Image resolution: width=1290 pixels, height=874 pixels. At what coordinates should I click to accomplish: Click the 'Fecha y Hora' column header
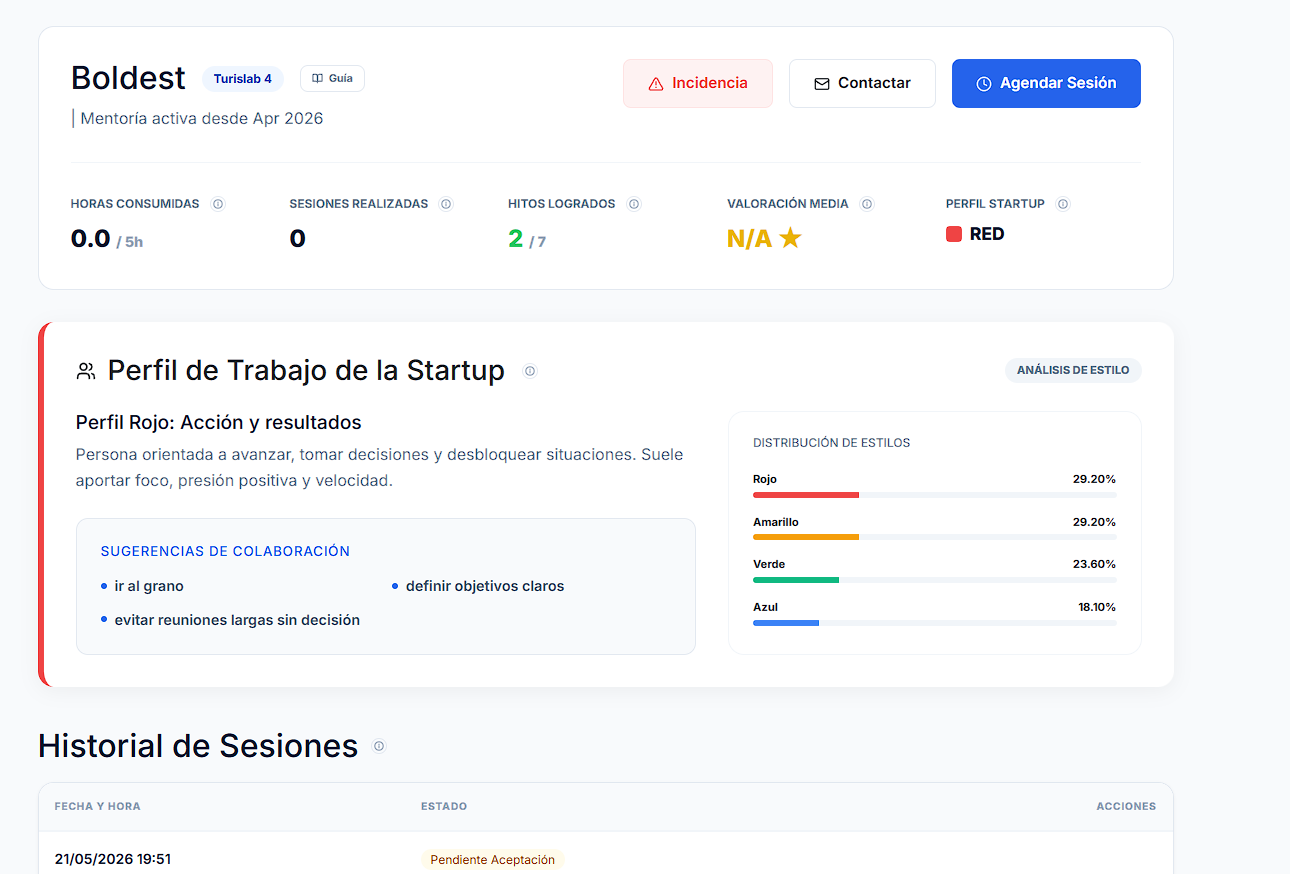coord(98,806)
